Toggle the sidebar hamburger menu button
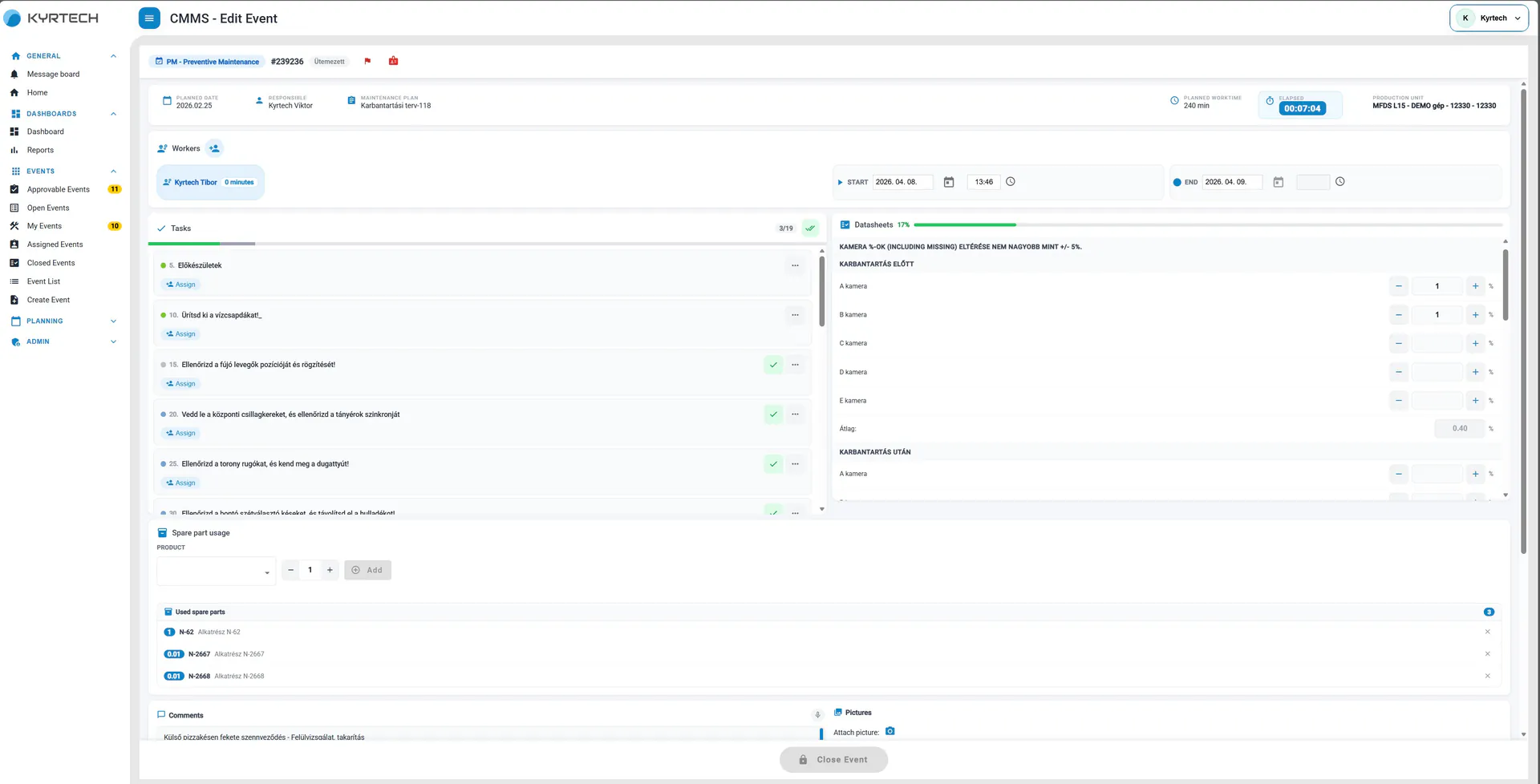The width and height of the screenshot is (1540, 784). (149, 18)
